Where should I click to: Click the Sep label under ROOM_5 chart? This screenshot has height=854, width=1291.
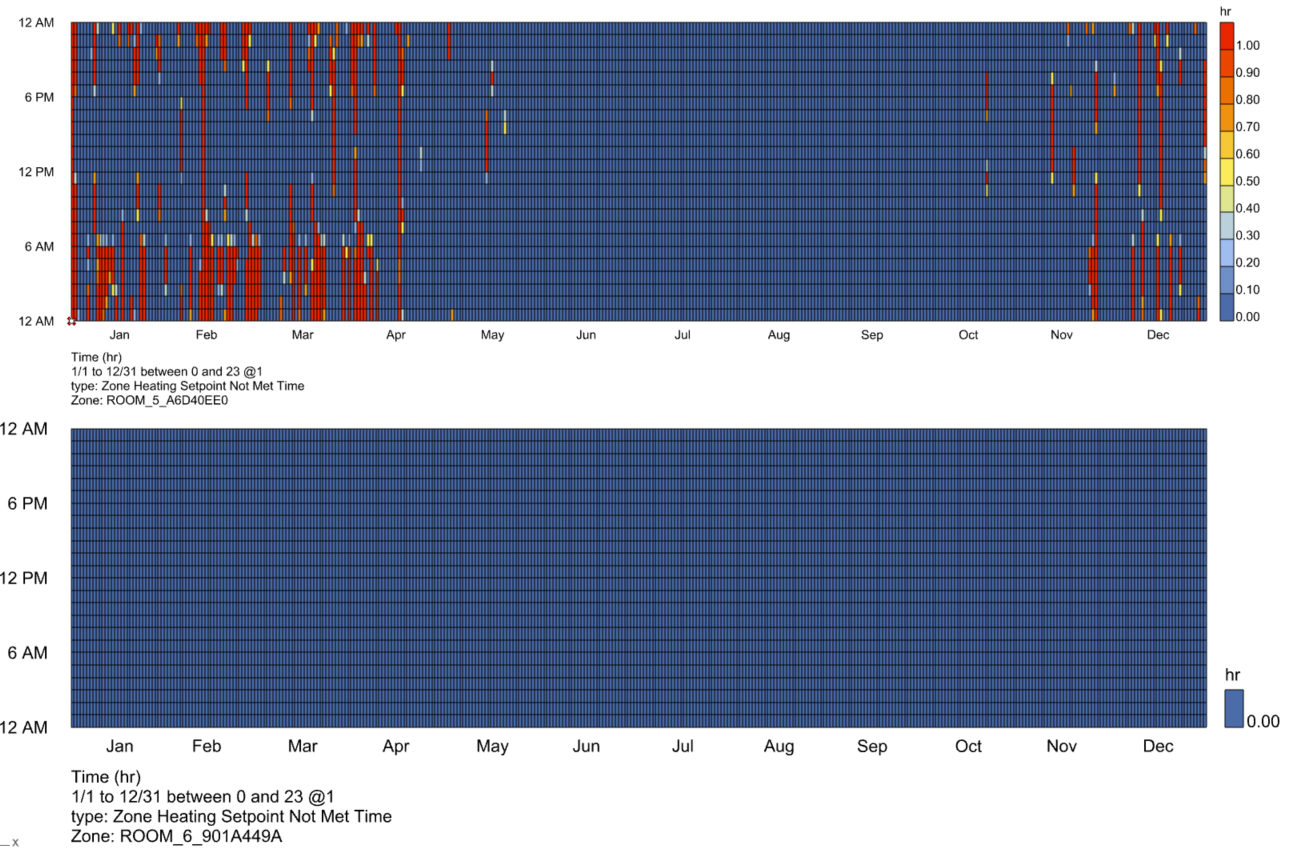[872, 335]
